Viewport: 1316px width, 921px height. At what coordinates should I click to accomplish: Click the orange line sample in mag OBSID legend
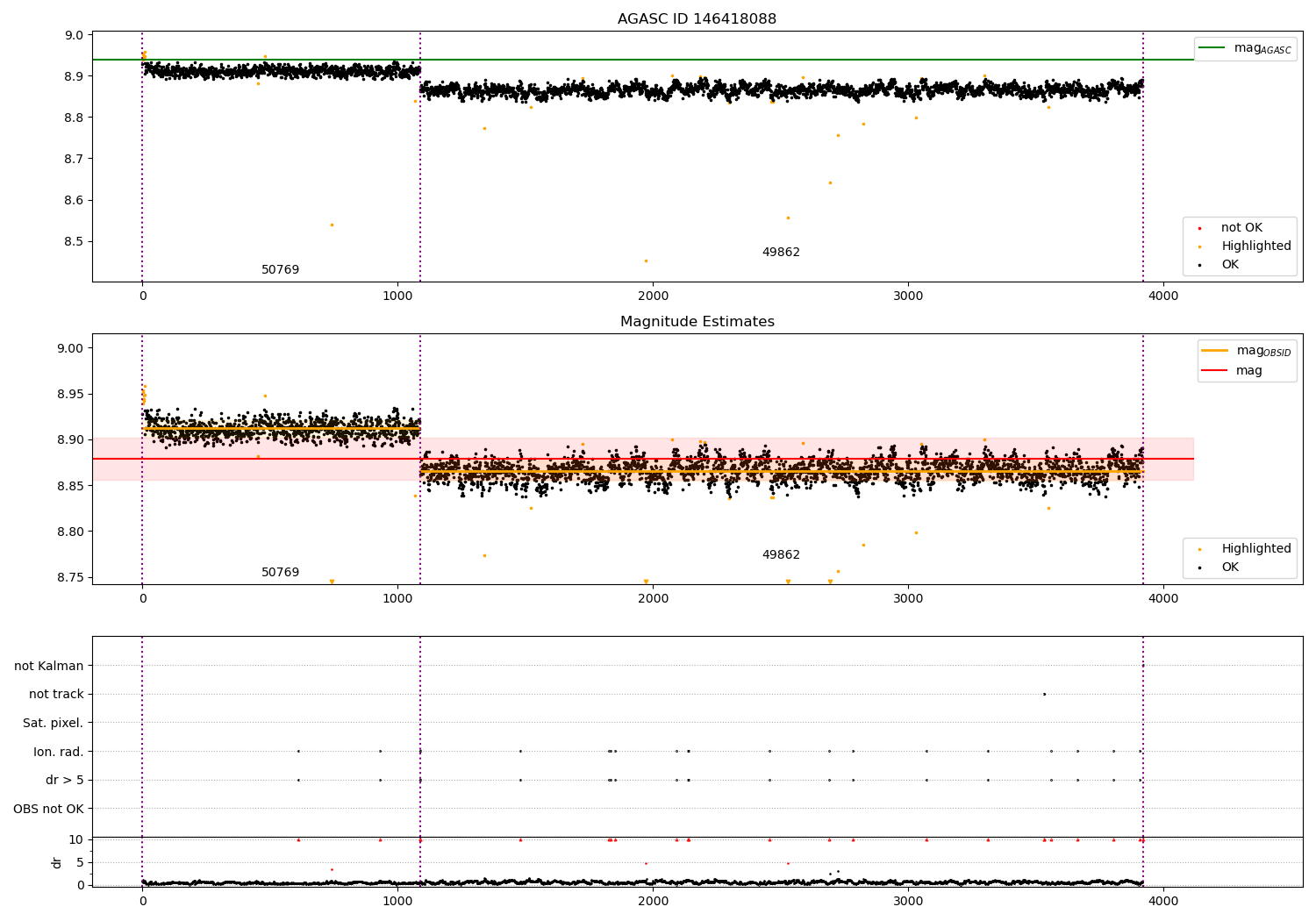click(x=1214, y=351)
